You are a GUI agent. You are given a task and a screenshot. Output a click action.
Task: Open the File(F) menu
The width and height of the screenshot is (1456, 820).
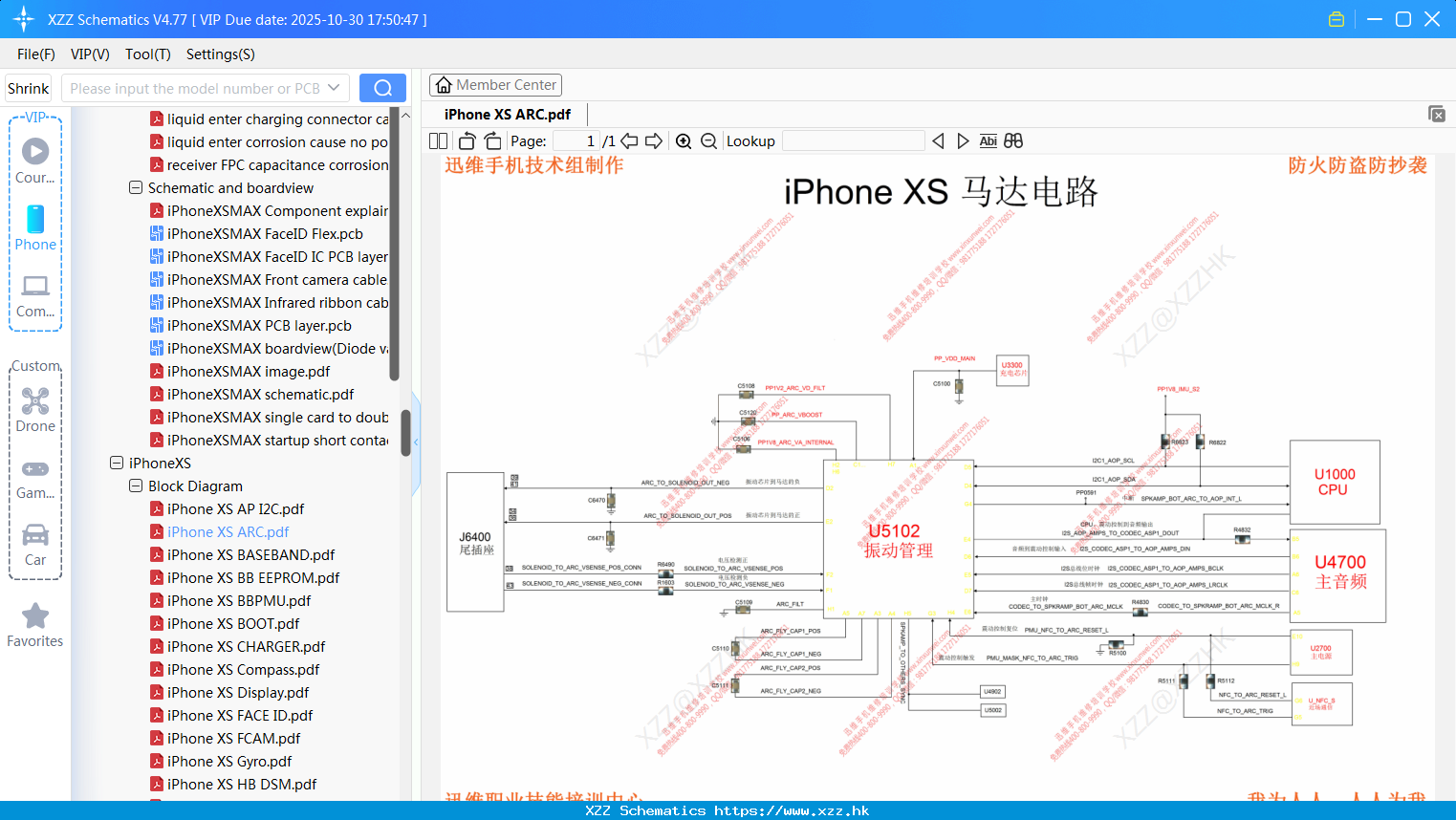(36, 54)
